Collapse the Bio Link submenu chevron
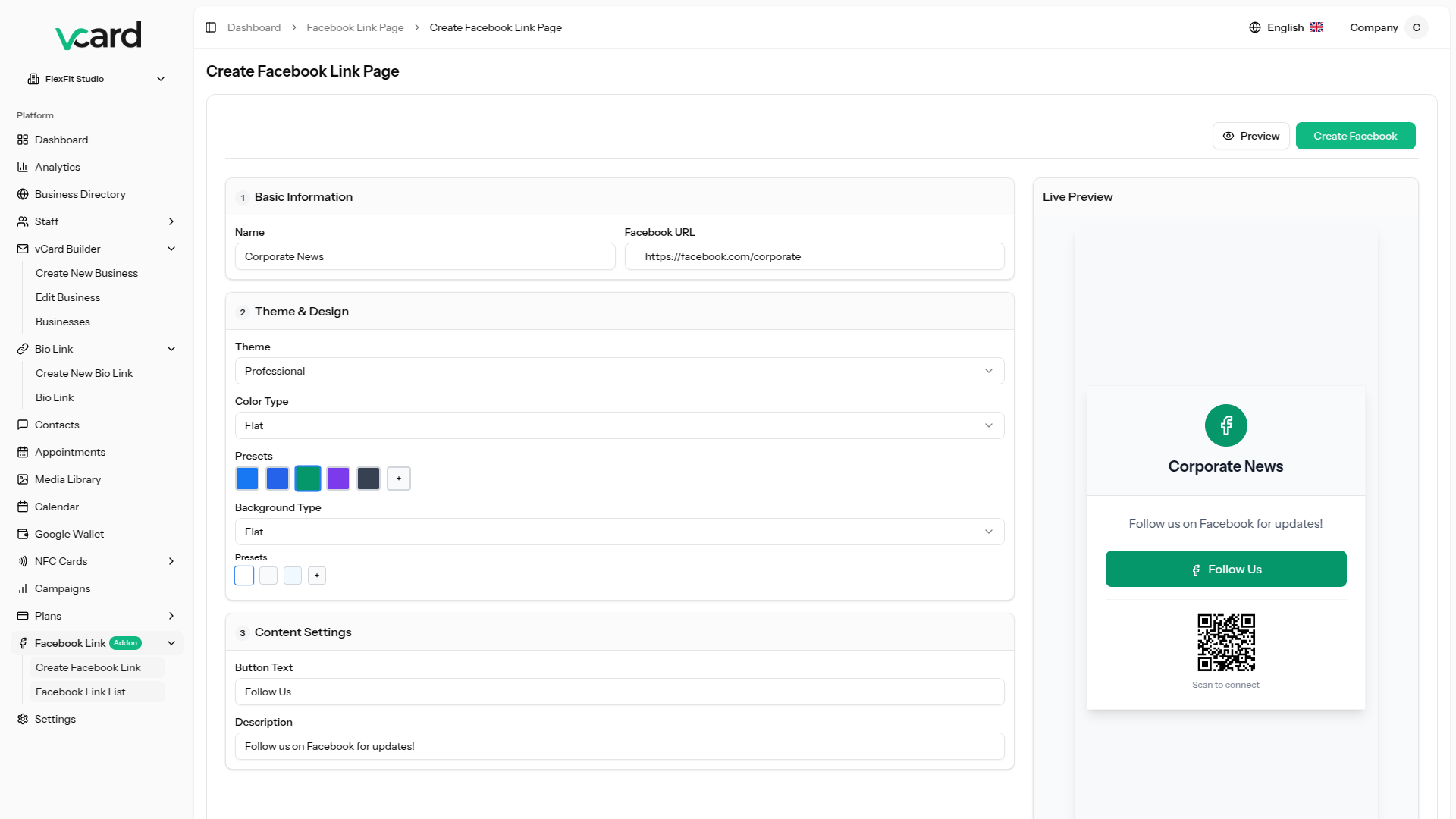 (x=171, y=349)
